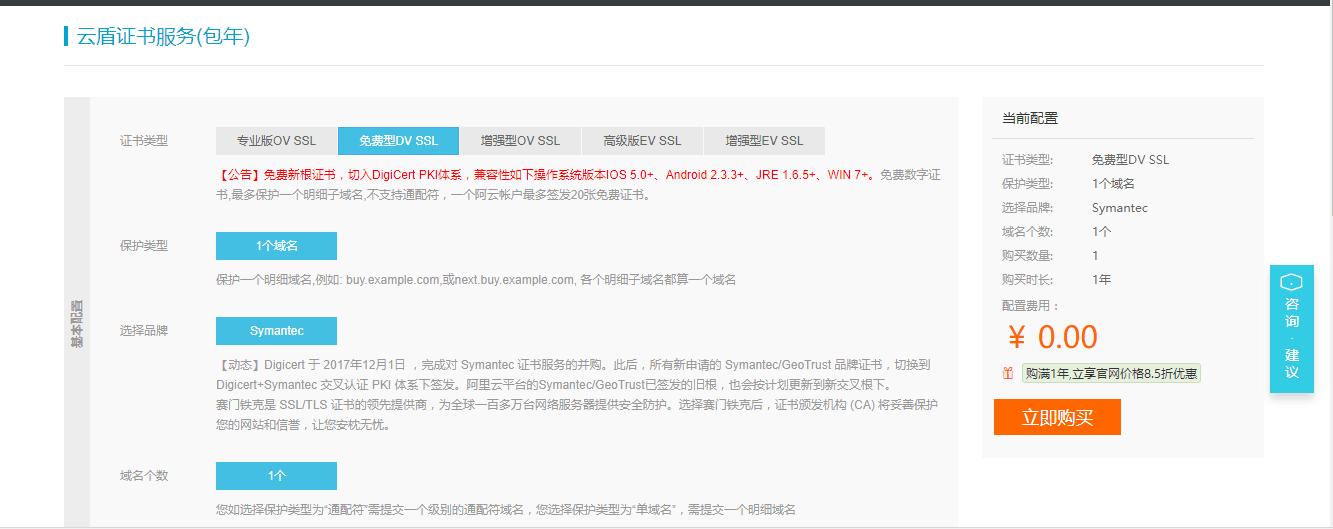
Task: Select 1个 under domain count
Action: [x=276, y=476]
